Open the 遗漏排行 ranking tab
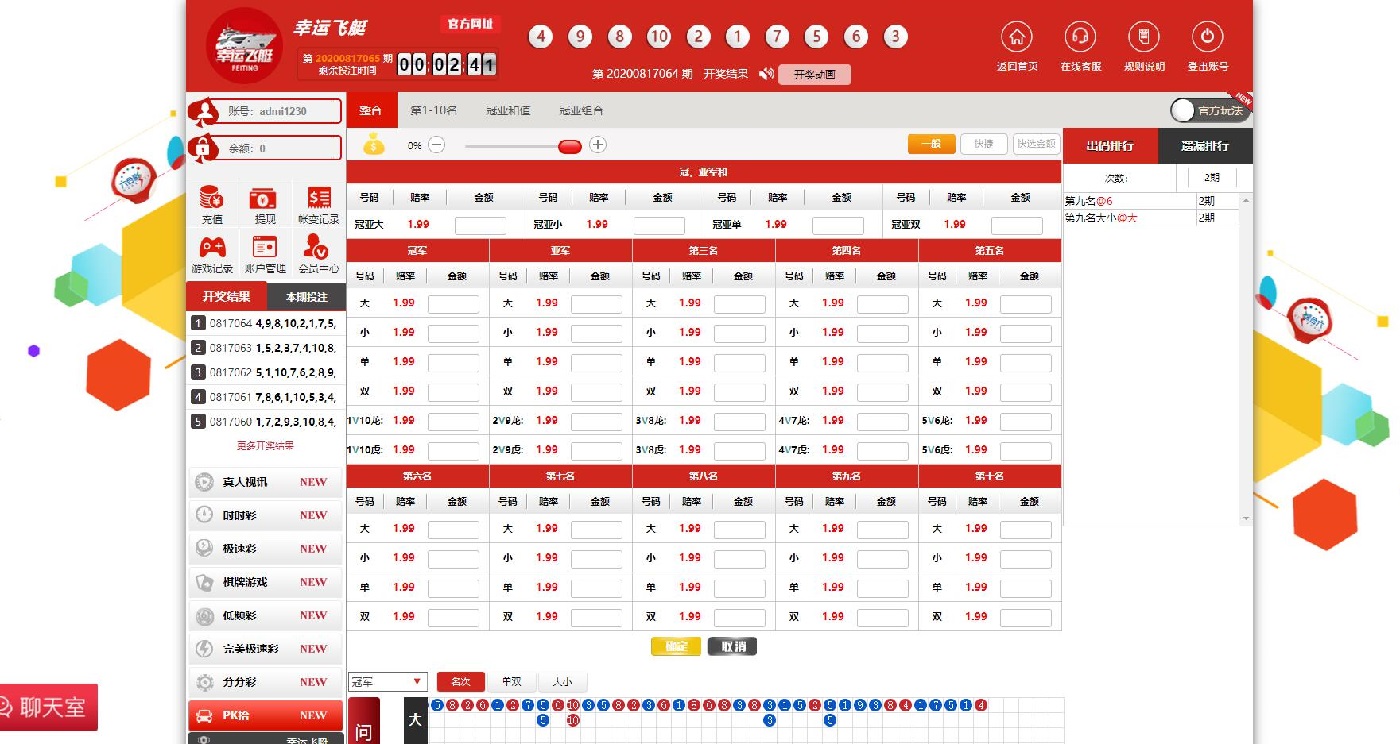Image resolution: width=1400 pixels, height=744 pixels. click(1204, 146)
